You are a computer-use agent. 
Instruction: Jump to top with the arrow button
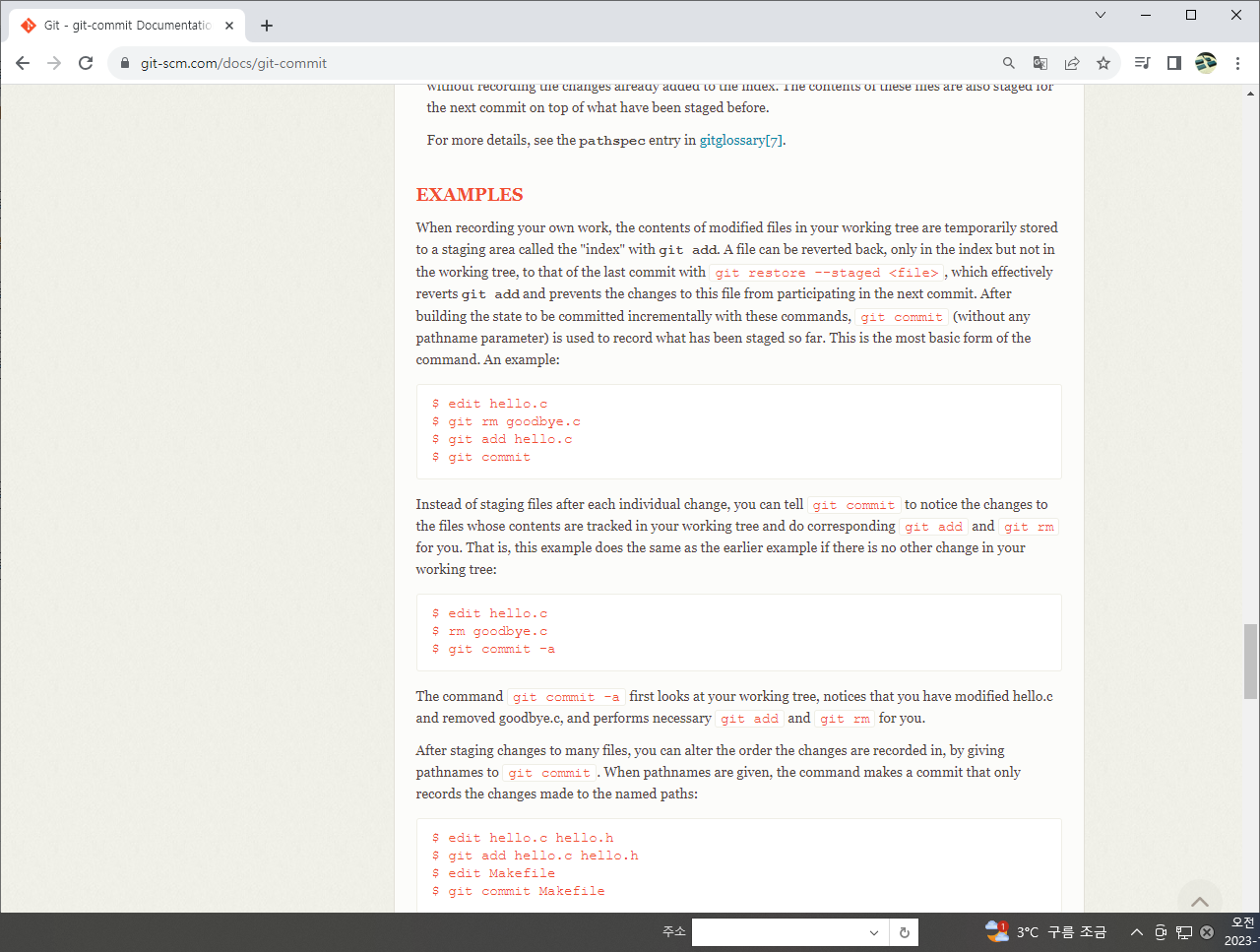point(1200,902)
